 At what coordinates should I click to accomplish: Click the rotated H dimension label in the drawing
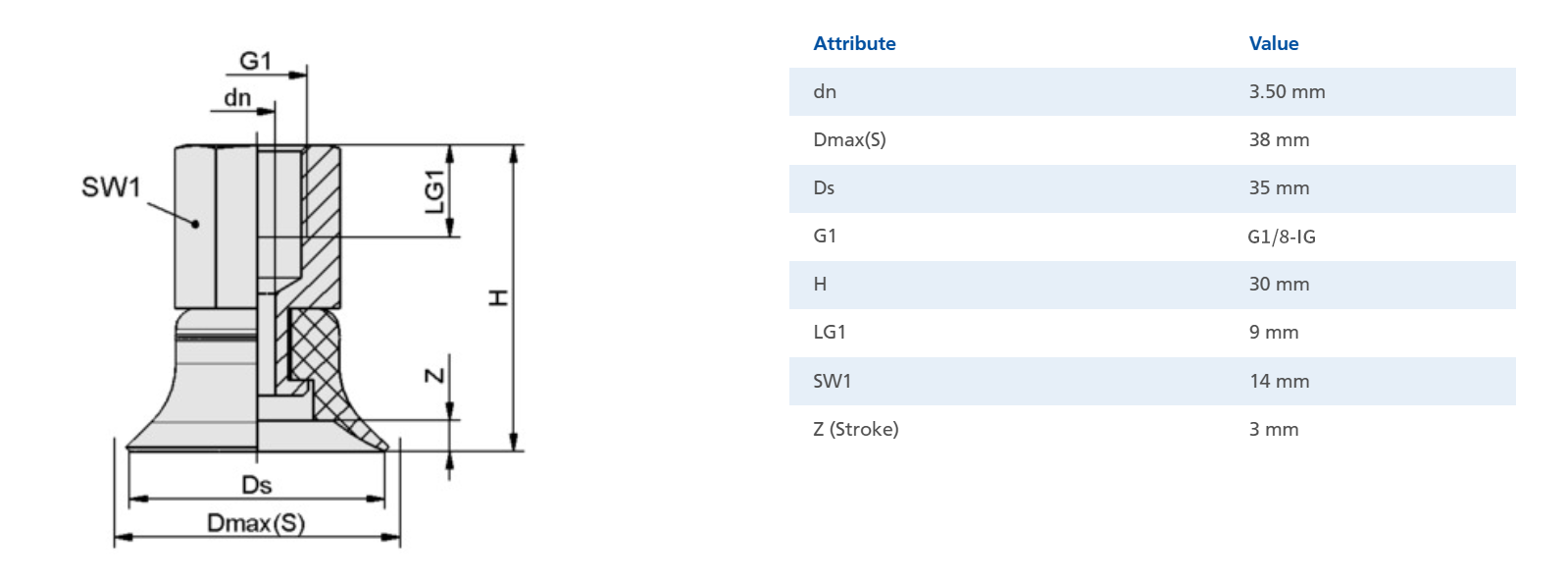pos(498,297)
